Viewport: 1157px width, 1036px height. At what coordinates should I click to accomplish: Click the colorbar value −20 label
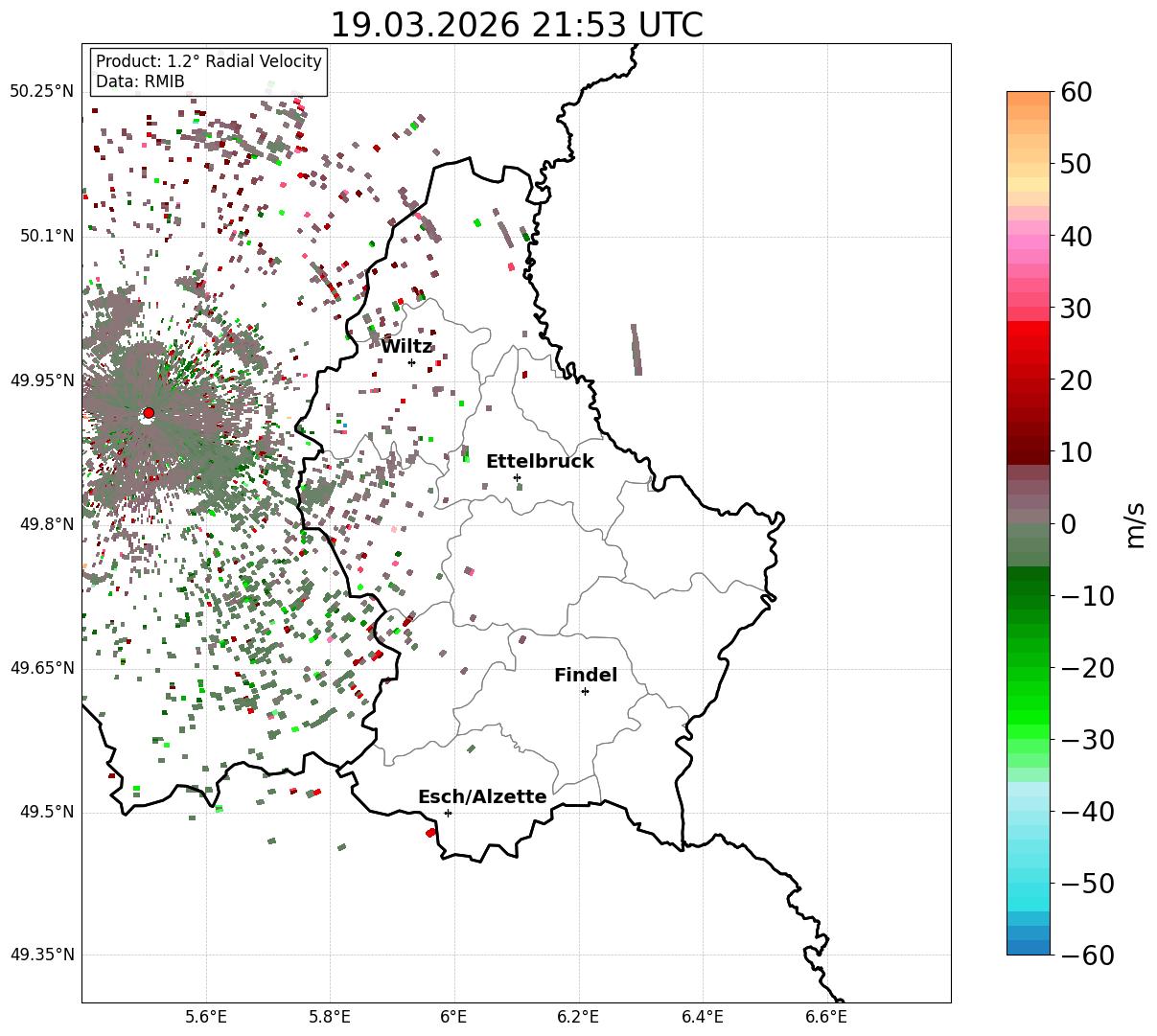(1087, 668)
